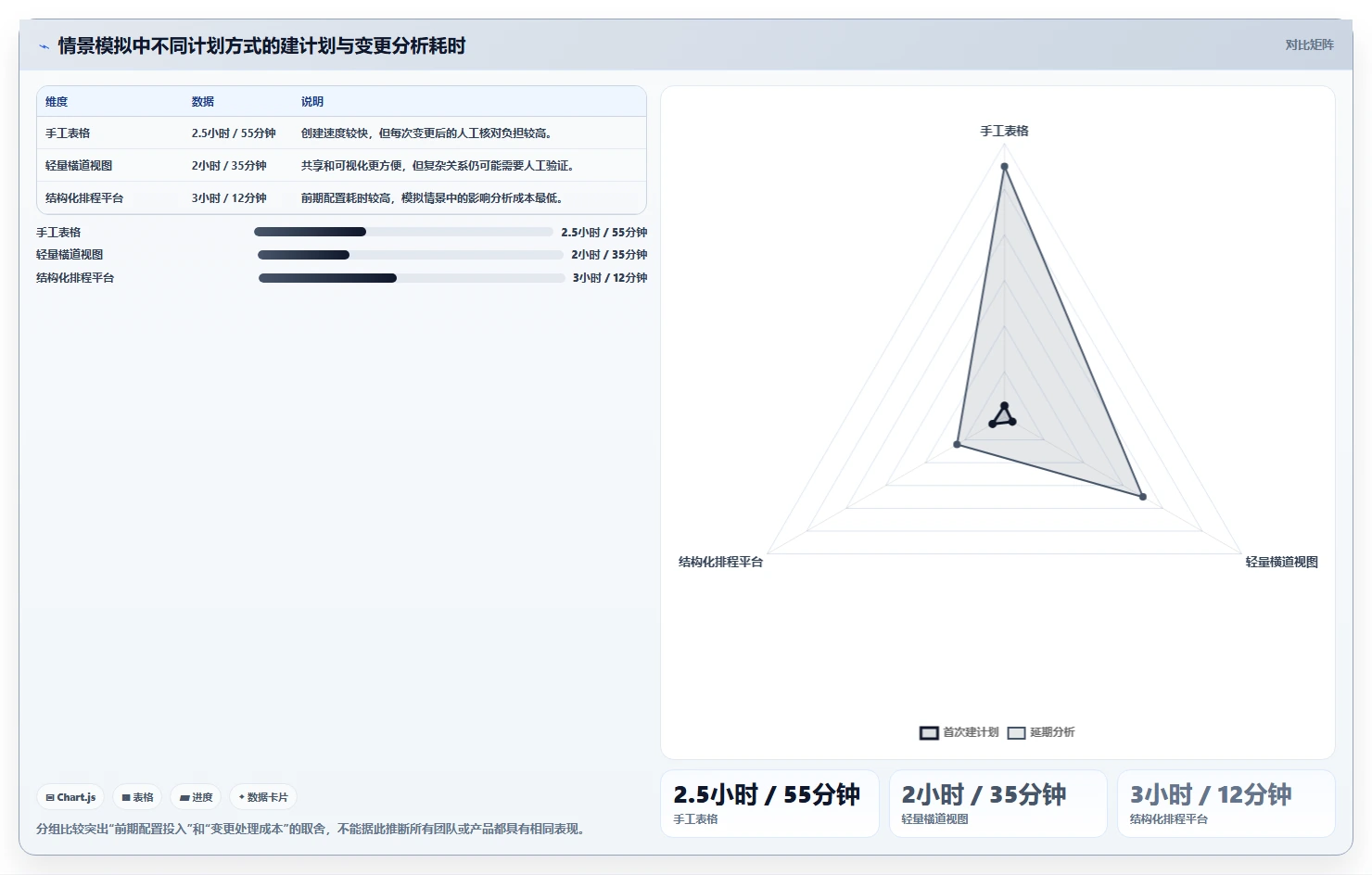Click progress value 2.5小时 / 55分钟
Viewport: 1372px width, 875px height.
coord(604,233)
